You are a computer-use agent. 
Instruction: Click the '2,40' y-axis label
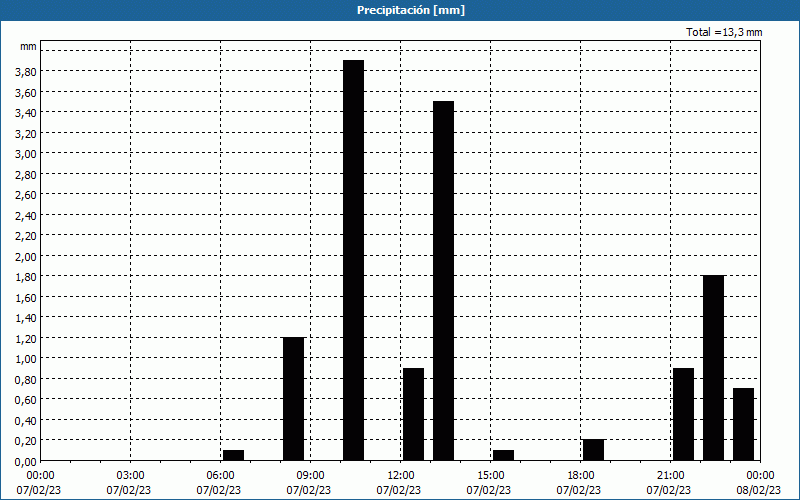26,215
